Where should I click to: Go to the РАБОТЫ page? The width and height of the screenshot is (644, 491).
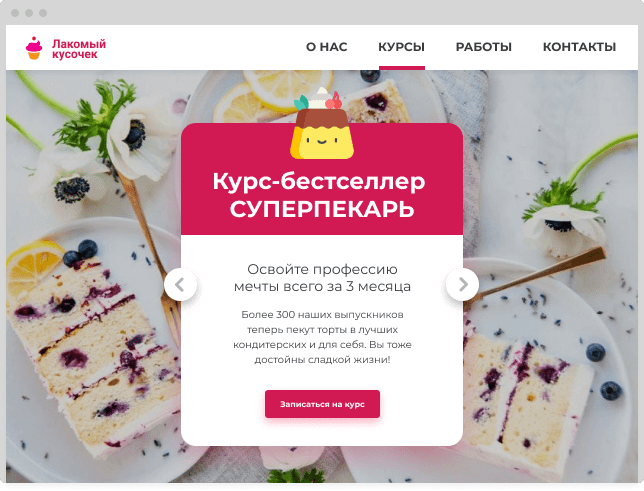[483, 47]
